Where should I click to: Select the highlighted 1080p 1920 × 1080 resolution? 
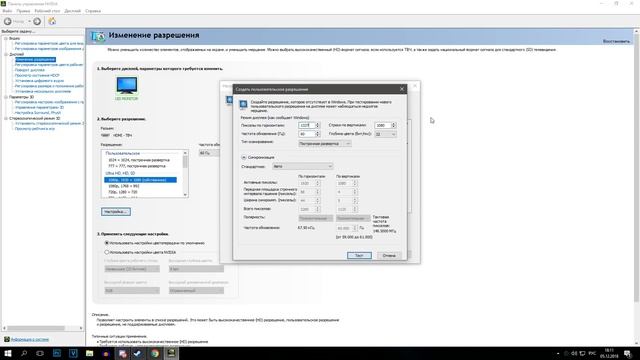[x=140, y=180]
